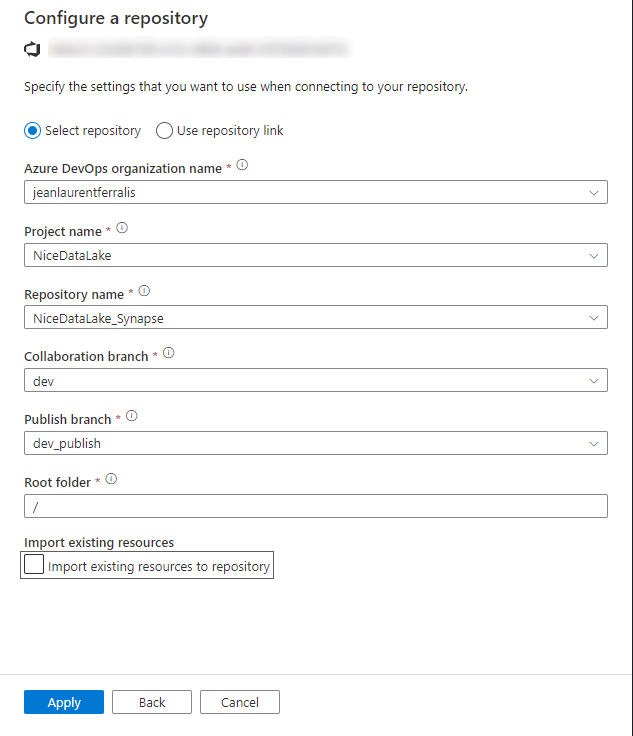
Task: Click info icon next to Root folder
Action: coord(111,479)
